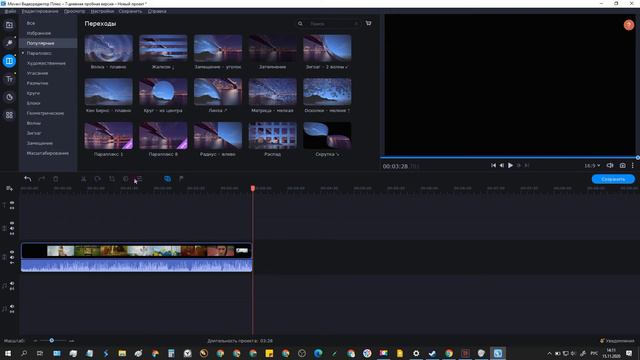Toggle link mode on the title track
Viewport: 640px width, 360px height.
point(12,208)
